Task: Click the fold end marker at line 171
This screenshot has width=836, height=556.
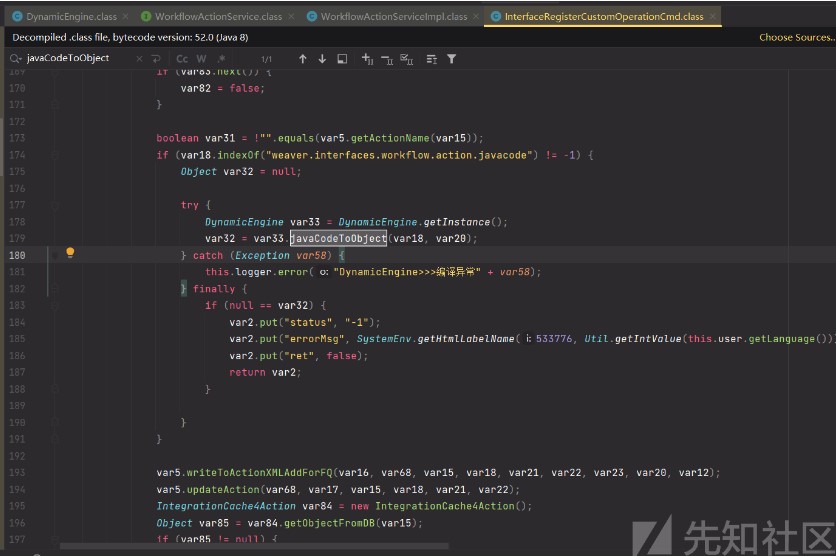Action: tap(55, 104)
